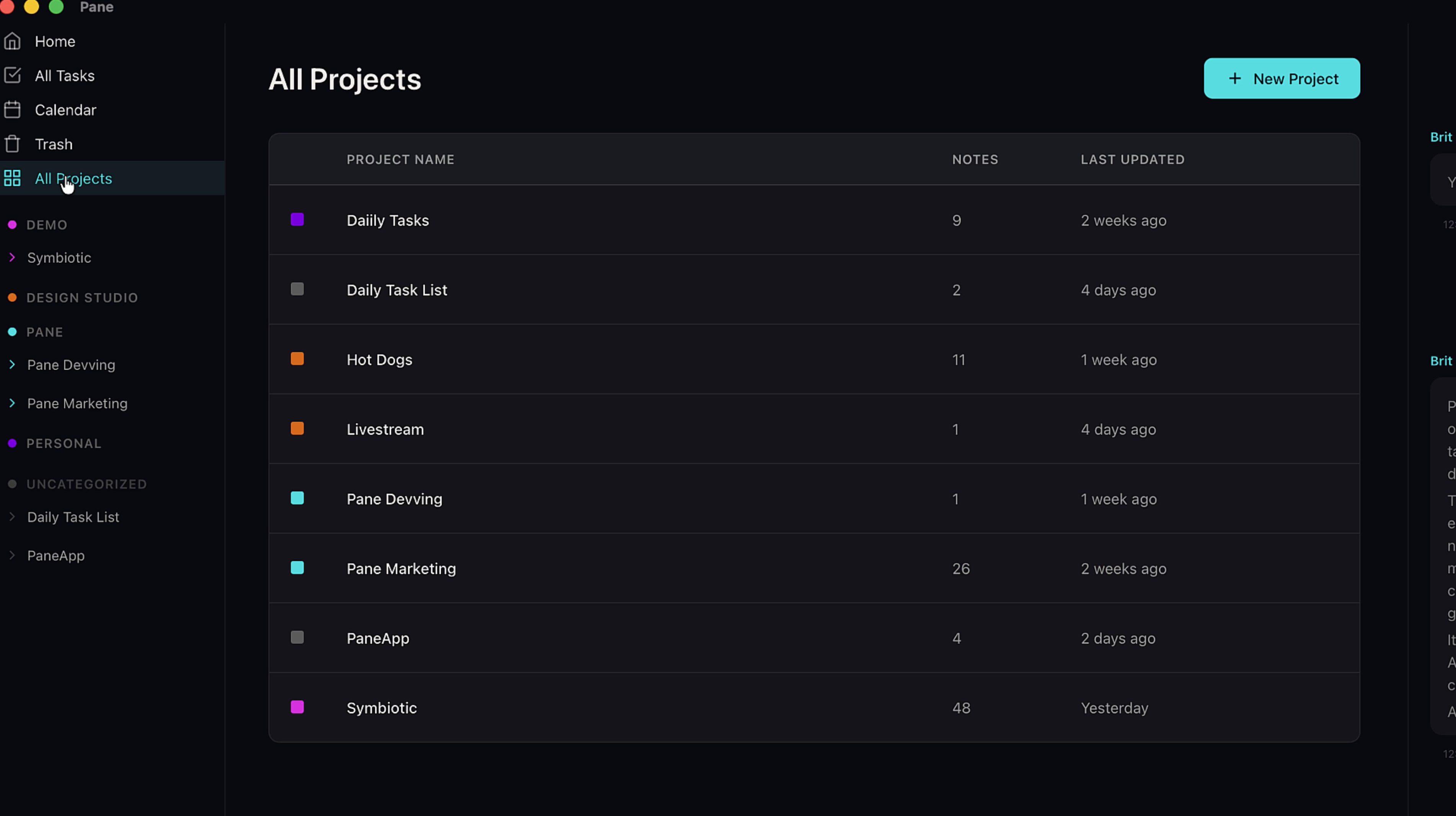Open PaneApp project in table
The height and width of the screenshot is (816, 1456).
click(815, 638)
